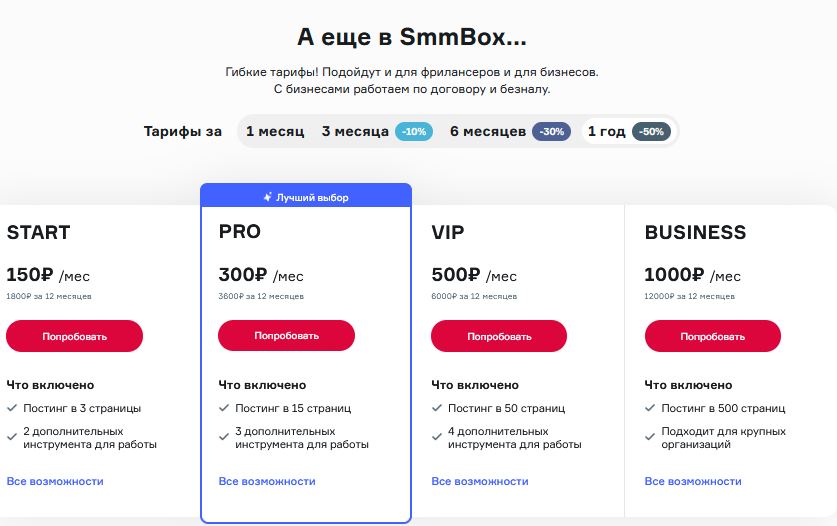The image size is (837, 526).
Task: View Все возможности of BUSINESS plan
Action: [x=693, y=482]
